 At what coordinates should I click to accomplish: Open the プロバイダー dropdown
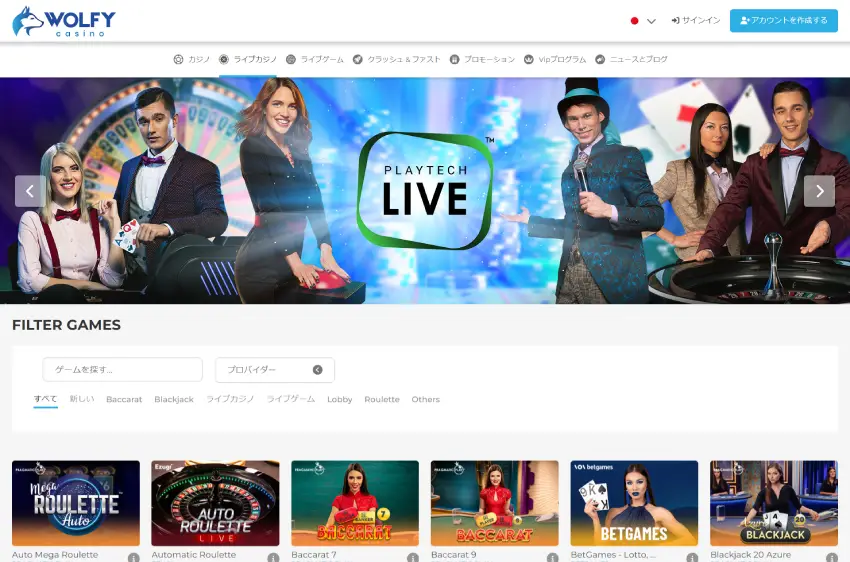pyautogui.click(x=275, y=370)
